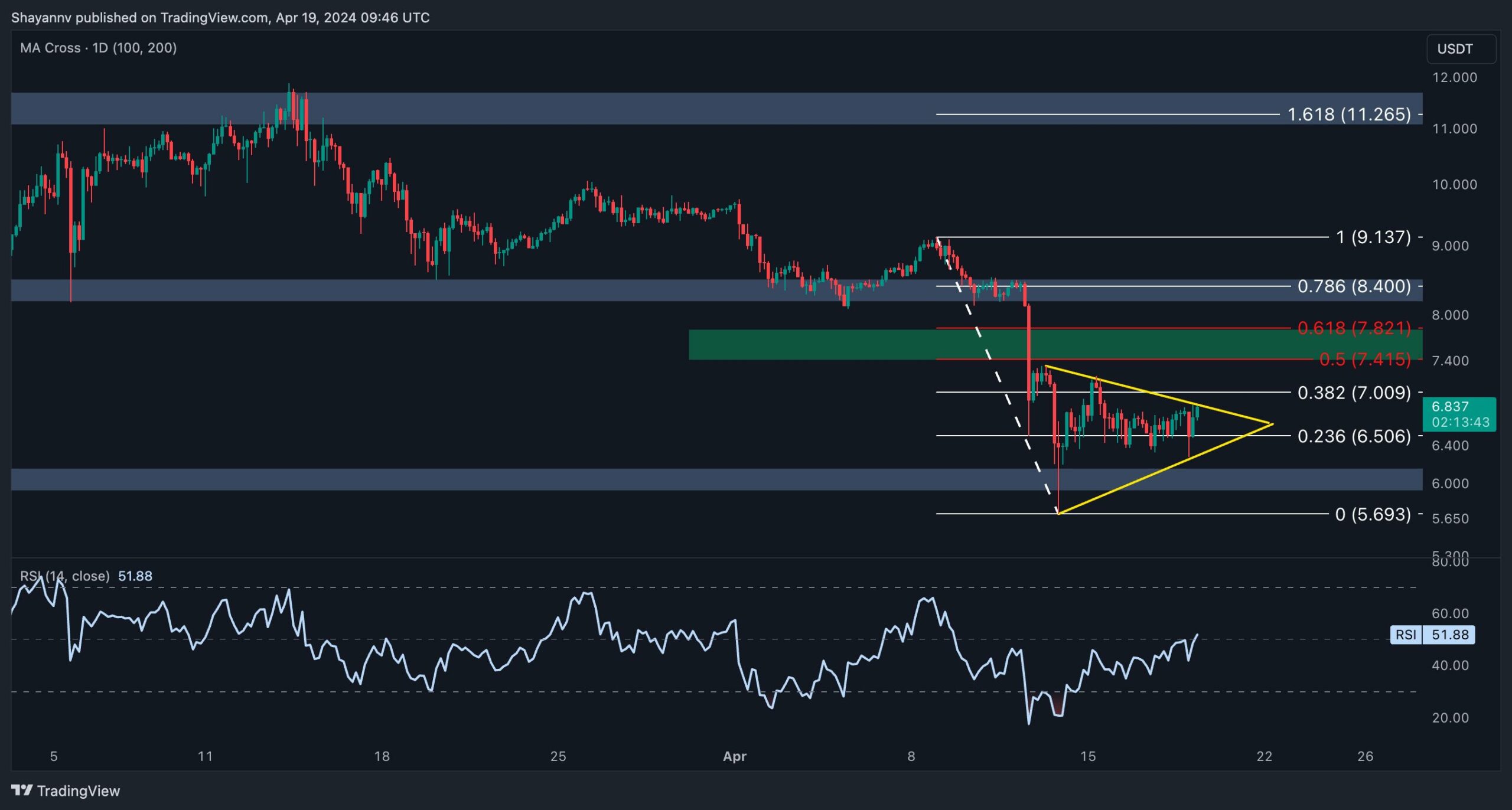Click the 20.00 RSI axis label
This screenshot has width=1512, height=810.
point(1450,718)
